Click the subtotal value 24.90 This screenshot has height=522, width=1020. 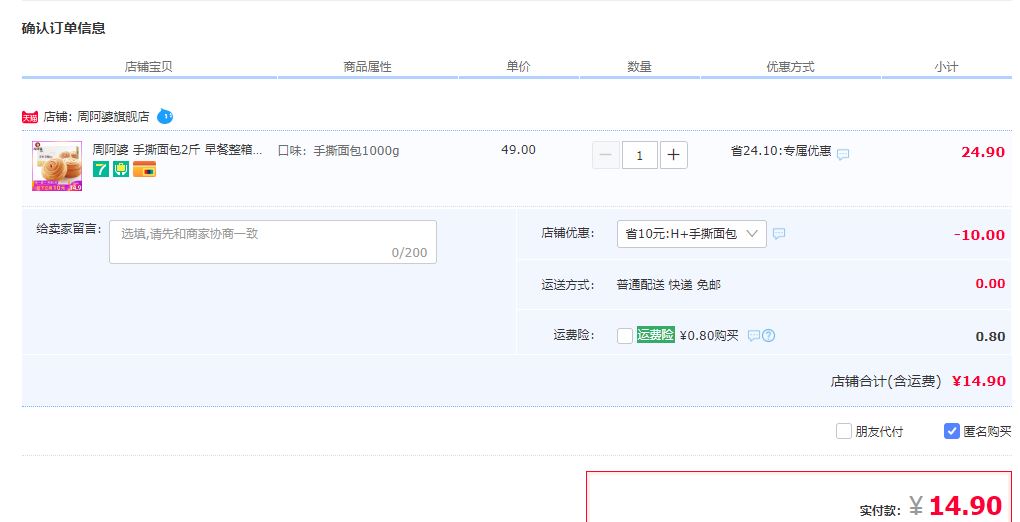[983, 152]
